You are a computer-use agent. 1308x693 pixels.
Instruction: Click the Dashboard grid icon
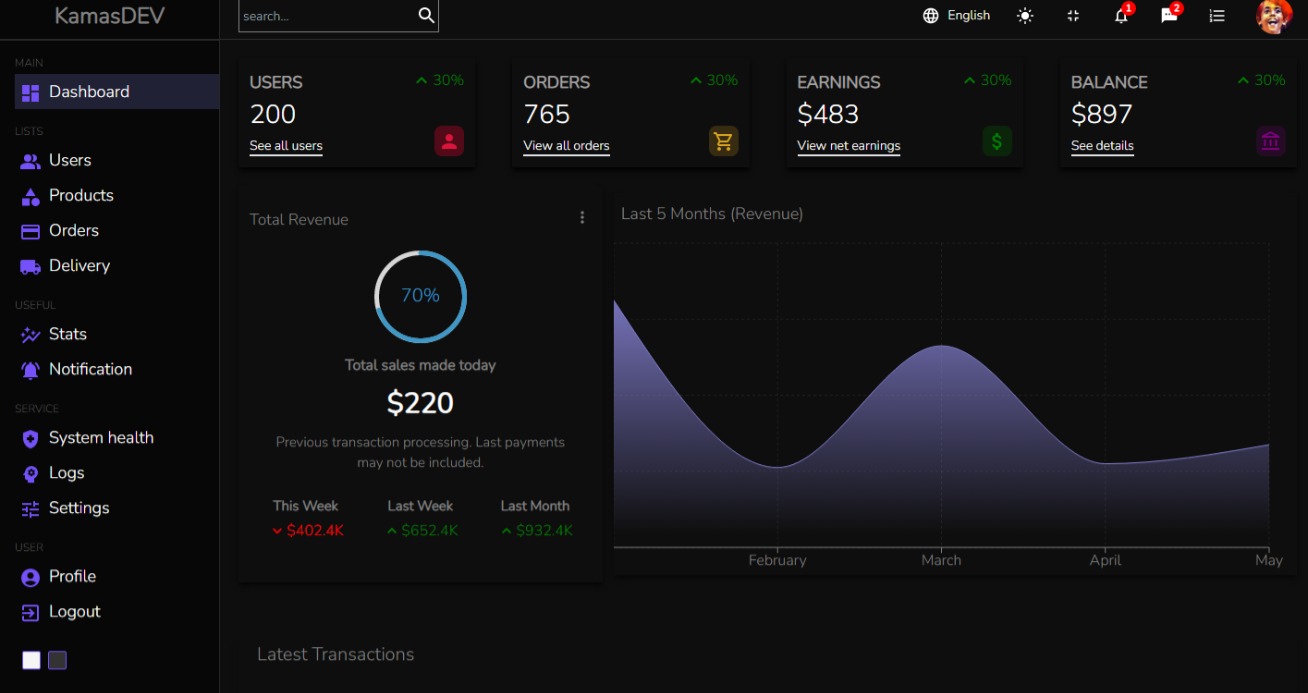click(x=30, y=92)
